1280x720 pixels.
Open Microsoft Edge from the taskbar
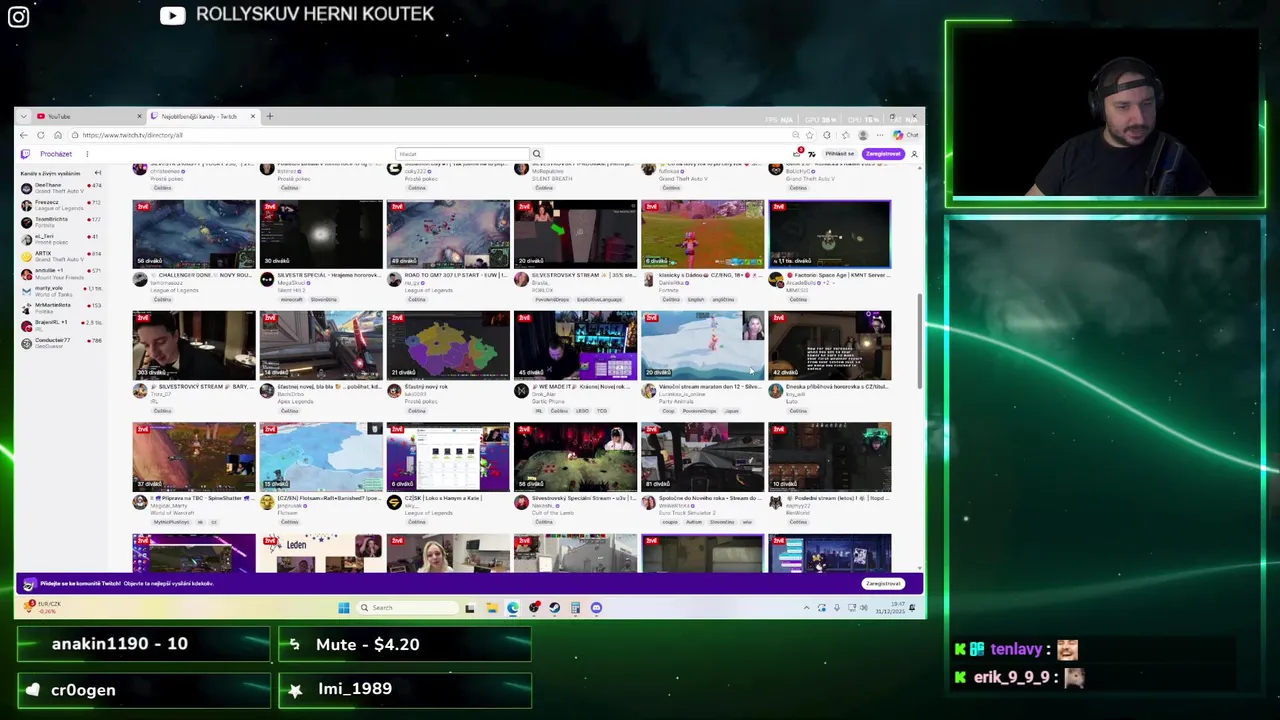point(513,607)
